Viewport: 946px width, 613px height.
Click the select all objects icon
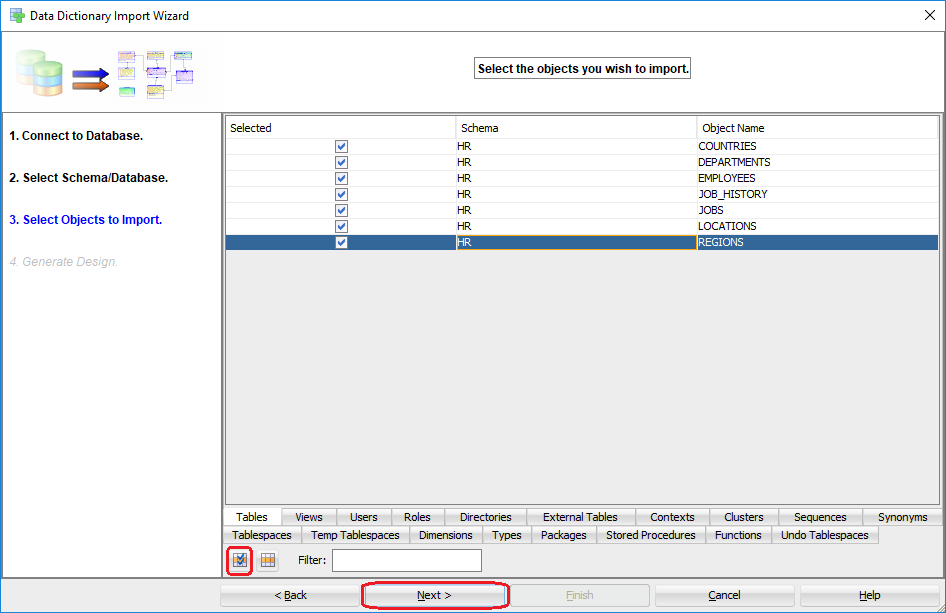coord(239,560)
